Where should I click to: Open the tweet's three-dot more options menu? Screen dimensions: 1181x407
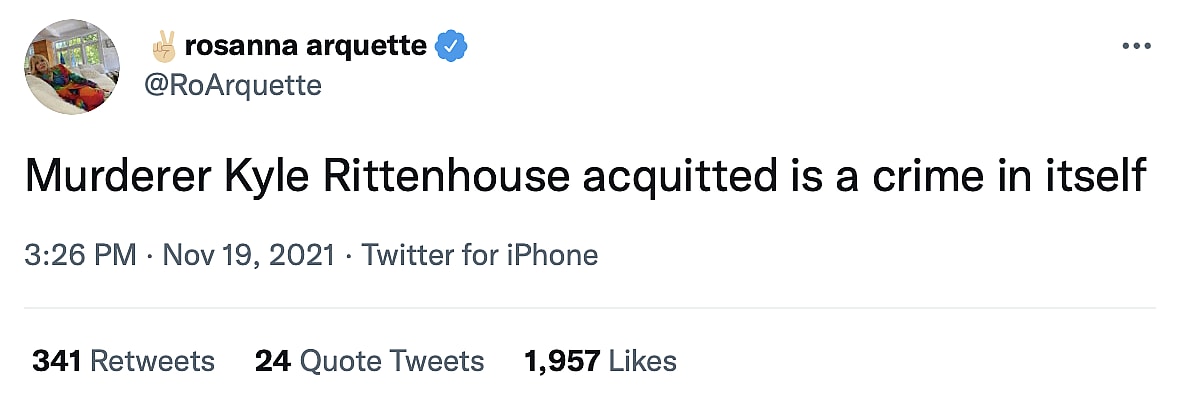tap(1137, 47)
